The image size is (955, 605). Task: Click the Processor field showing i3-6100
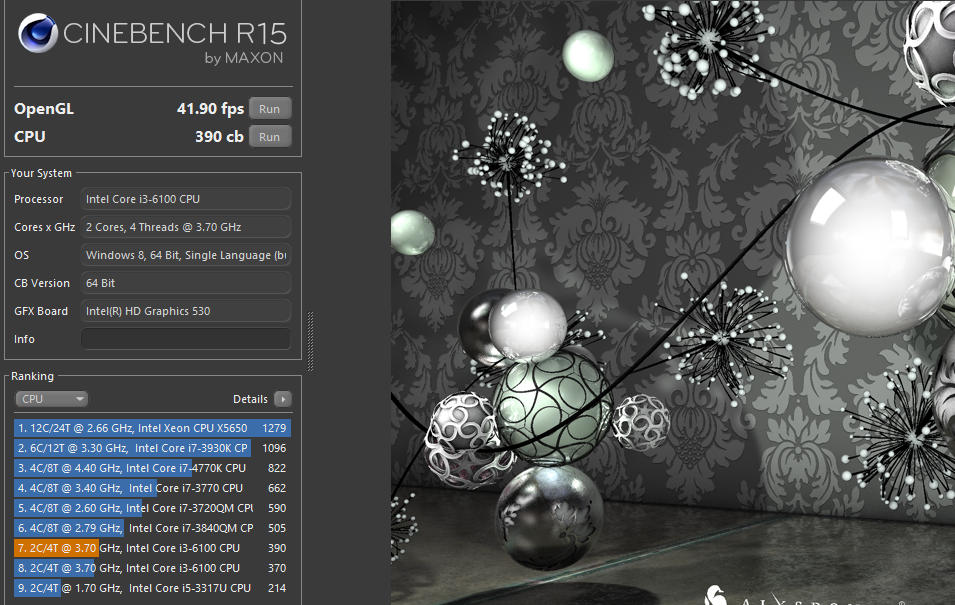click(x=186, y=199)
